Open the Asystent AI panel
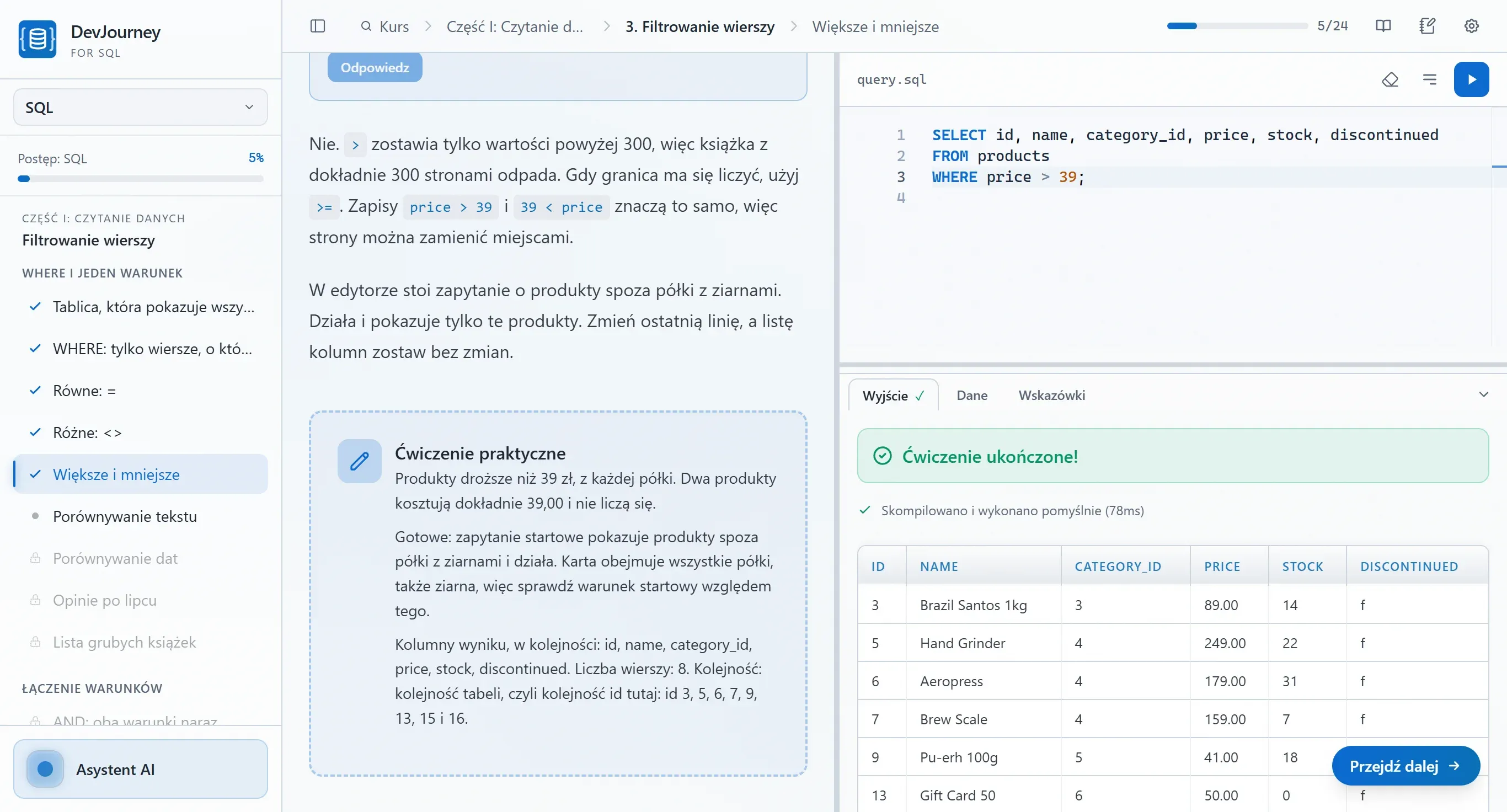The height and width of the screenshot is (812, 1507). click(141, 769)
